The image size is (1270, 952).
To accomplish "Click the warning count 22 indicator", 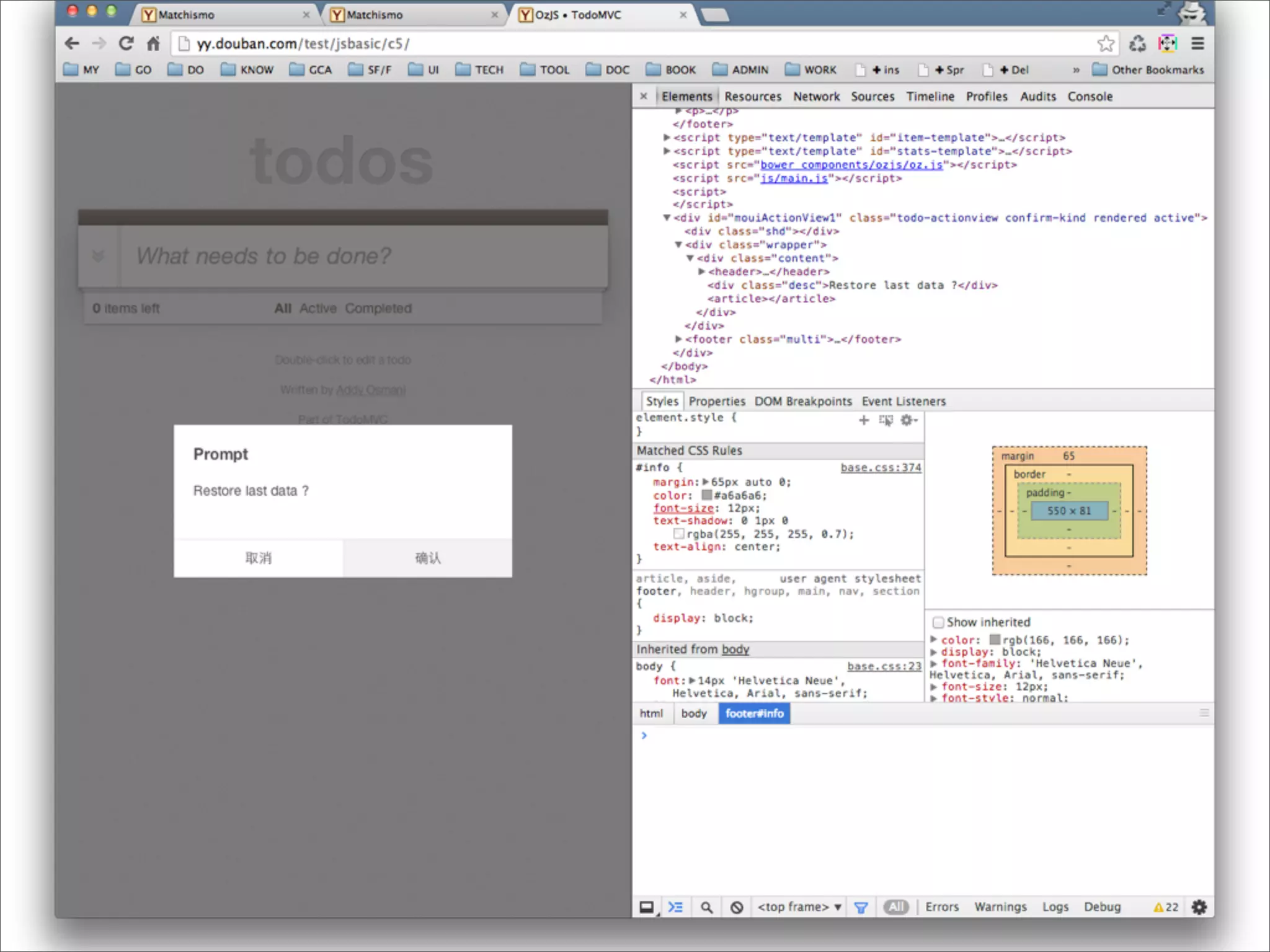I will tap(1166, 907).
